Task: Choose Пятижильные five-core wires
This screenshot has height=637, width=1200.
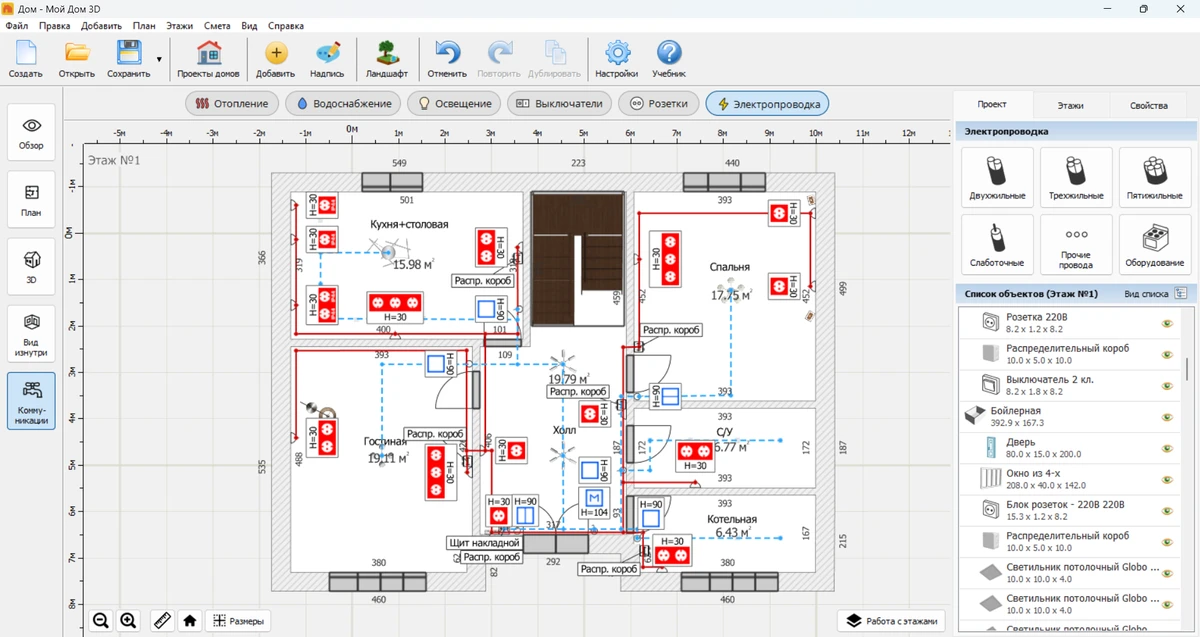Action: coord(1155,177)
